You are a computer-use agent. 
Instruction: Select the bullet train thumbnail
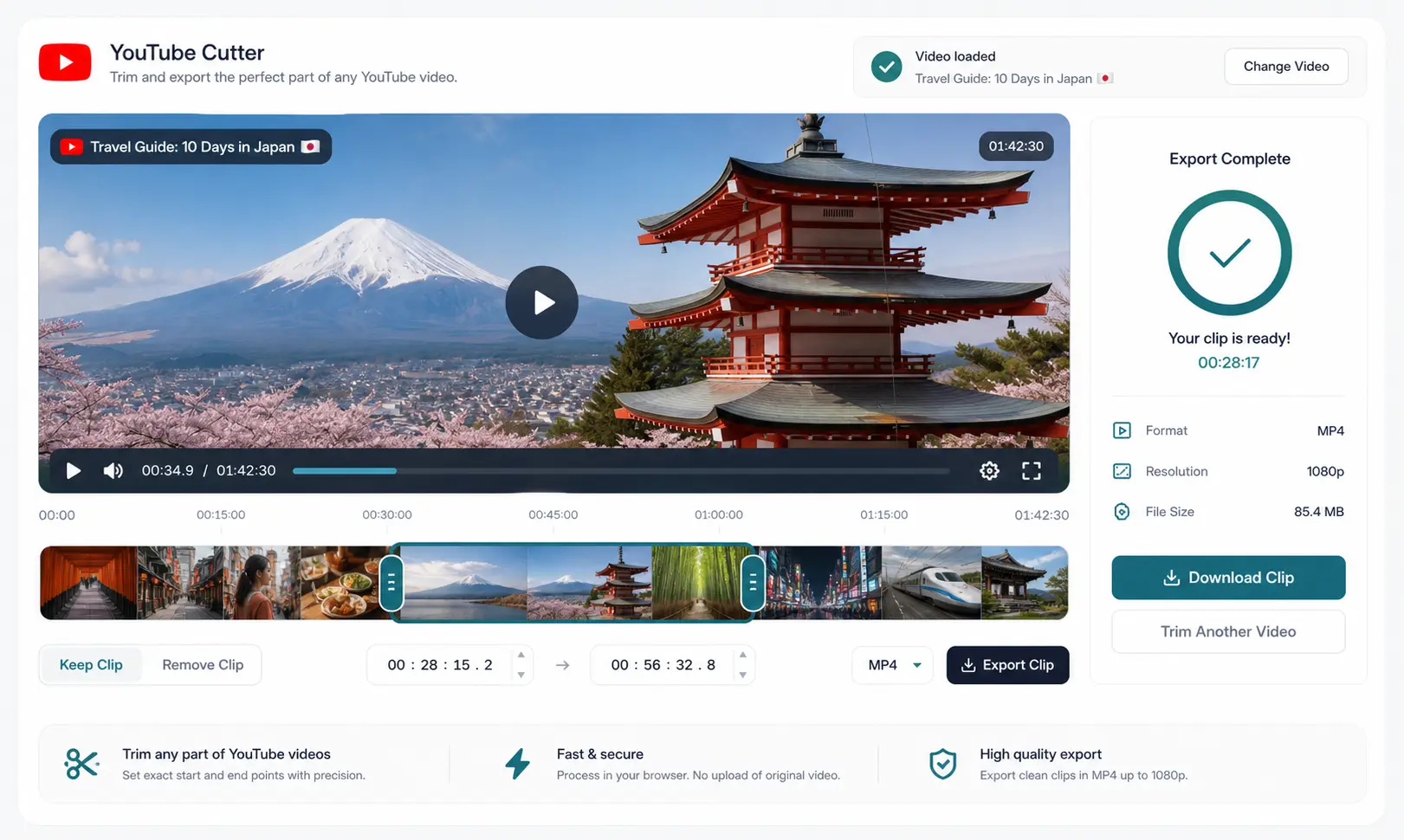(x=931, y=583)
